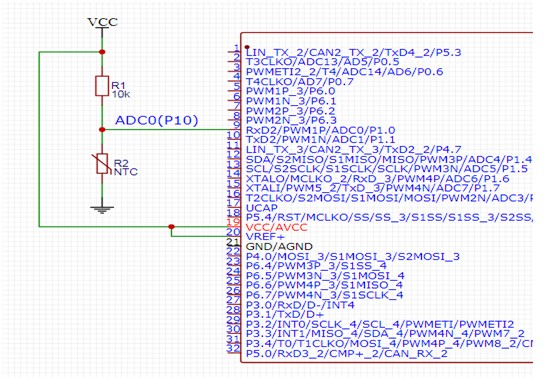556x379 pixels.
Task: Click the XTALO/MCLKO_2/RxD_3/PWM4P/ADC6/P1.6 pin label
Action: point(378,179)
